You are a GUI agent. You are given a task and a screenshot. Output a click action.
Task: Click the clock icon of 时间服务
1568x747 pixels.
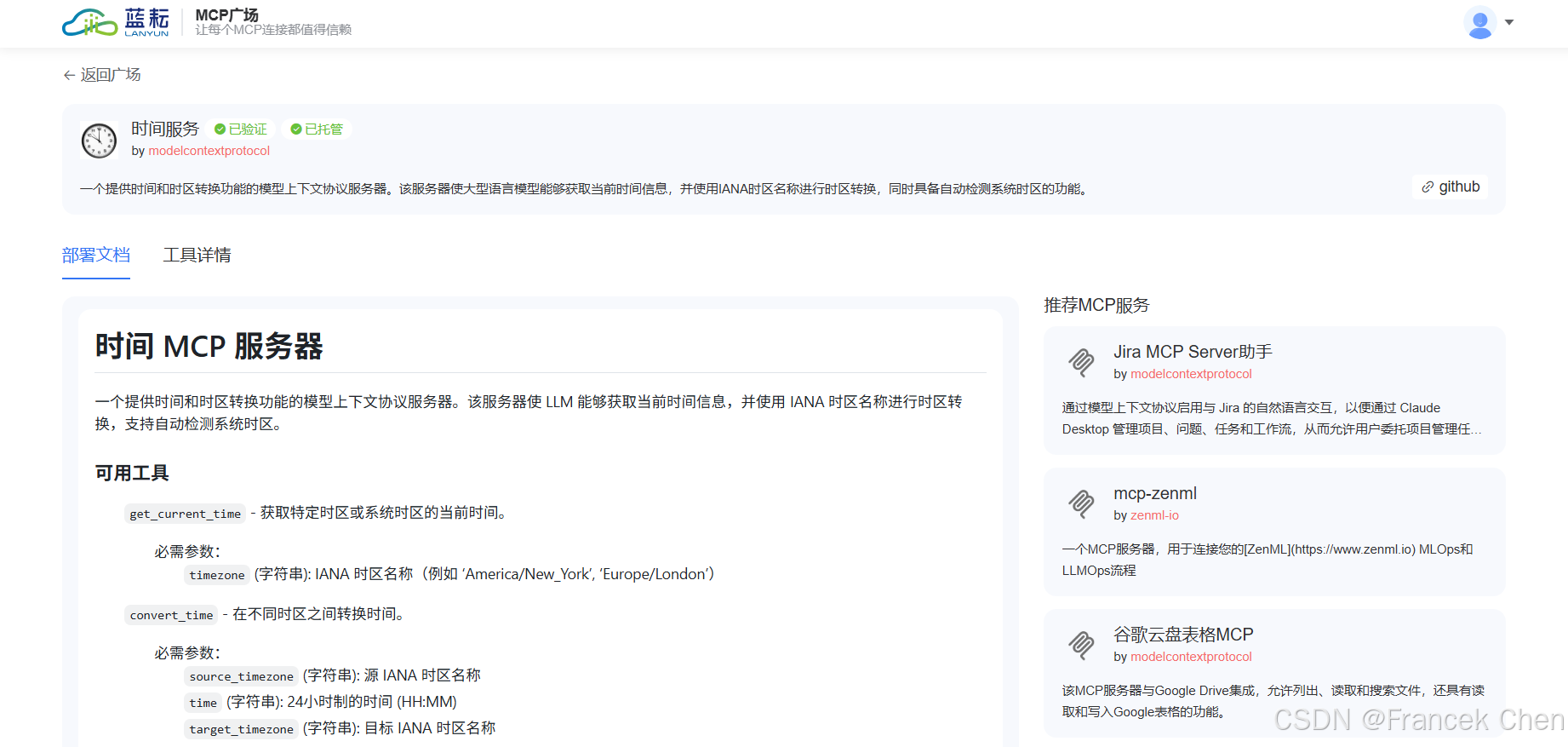[99, 141]
